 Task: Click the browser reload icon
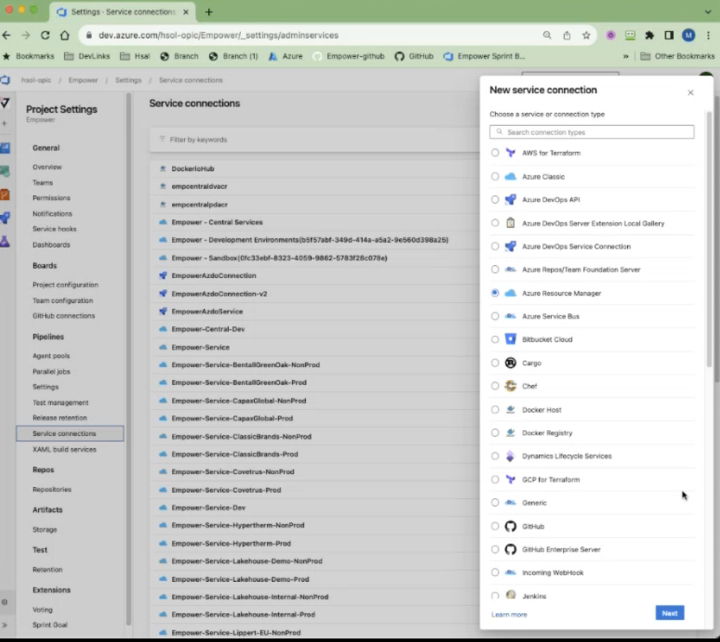click(x=45, y=35)
